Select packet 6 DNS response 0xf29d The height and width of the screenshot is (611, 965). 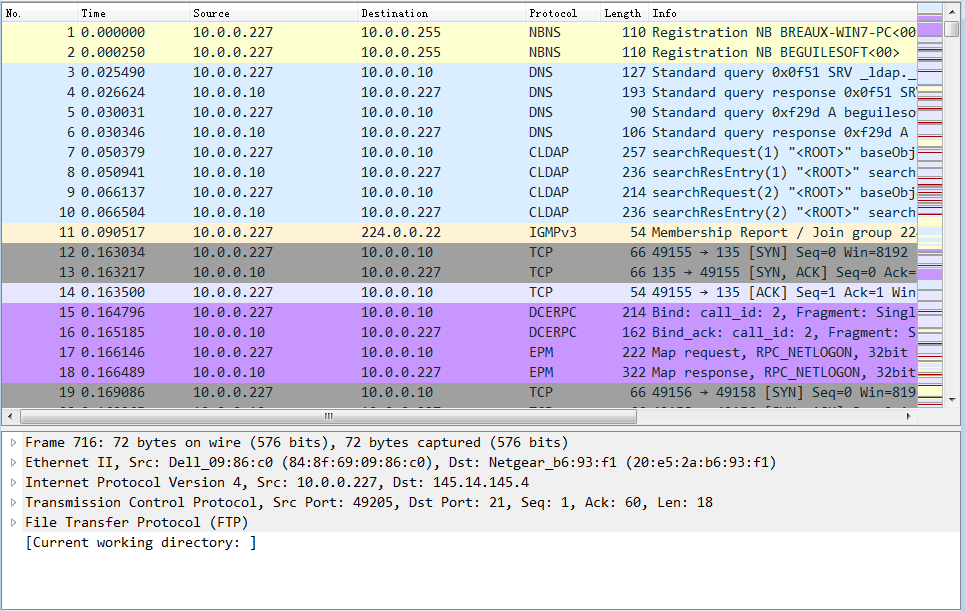tap(459, 132)
